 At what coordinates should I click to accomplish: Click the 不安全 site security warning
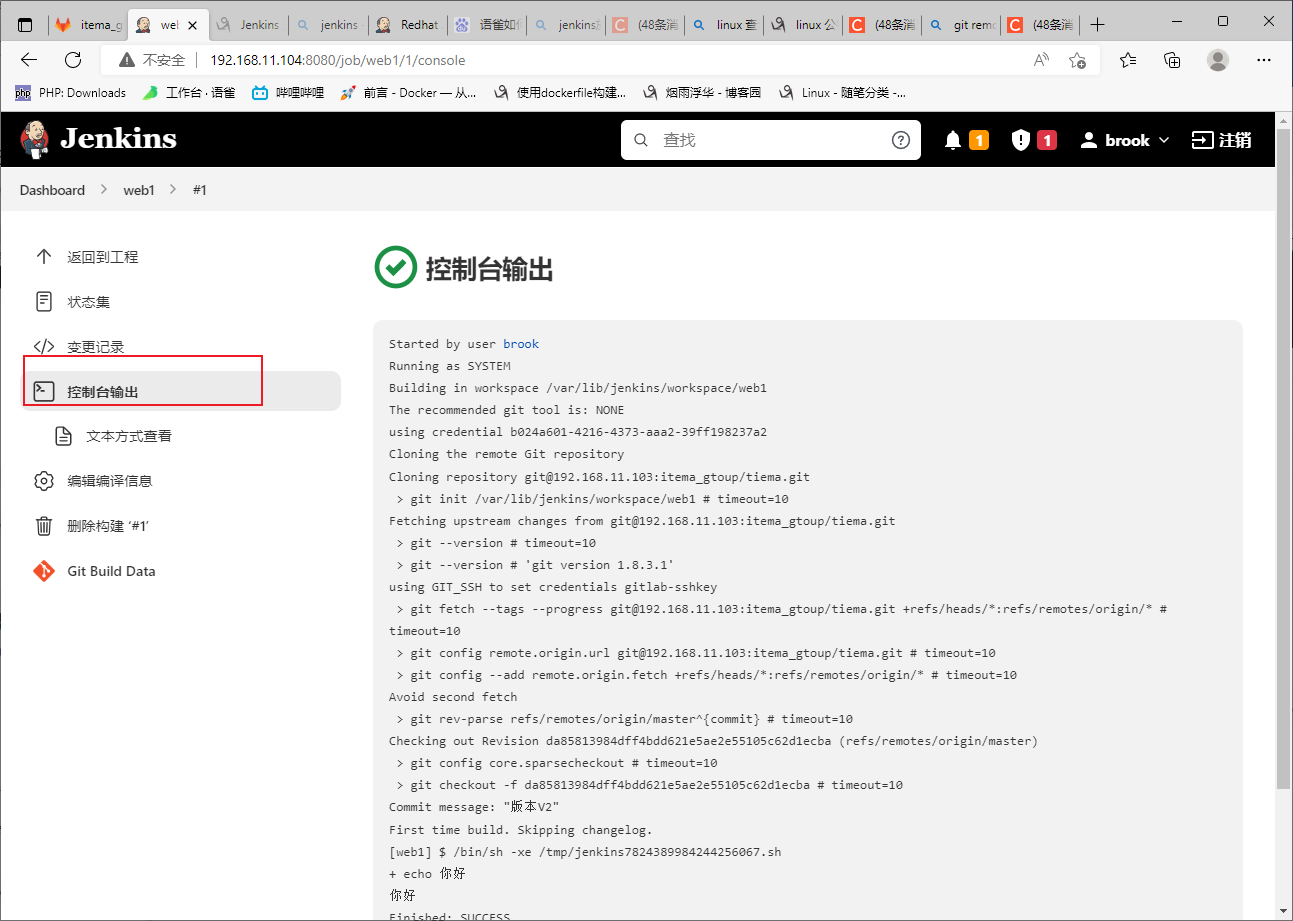point(152,60)
